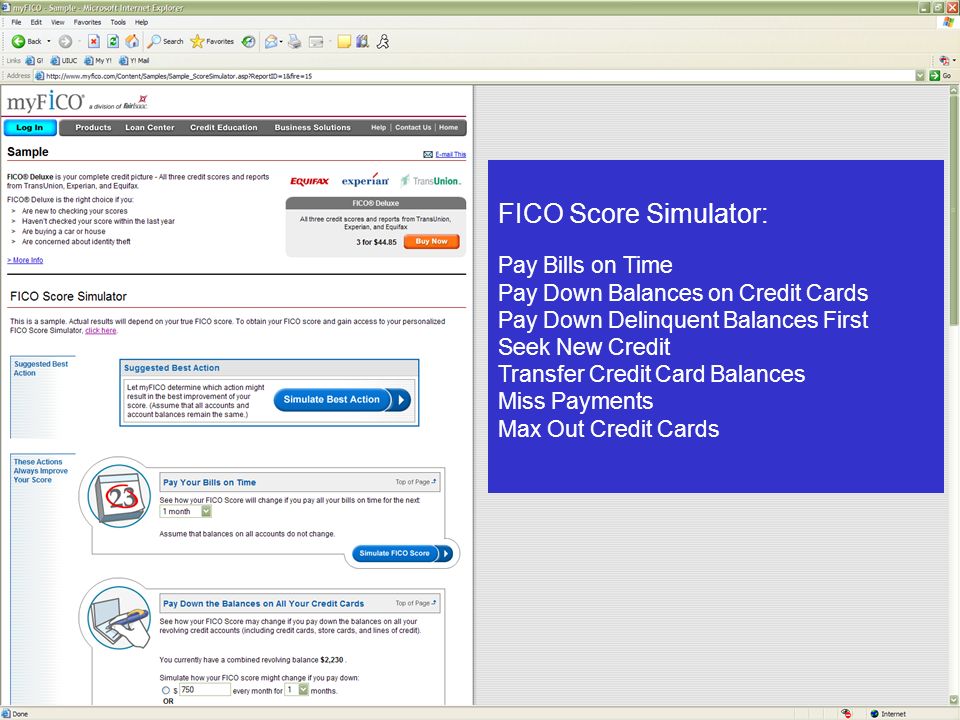Image resolution: width=960 pixels, height=720 pixels.
Task: Click Top of Page in Pay Your Bills section
Action: pos(416,482)
